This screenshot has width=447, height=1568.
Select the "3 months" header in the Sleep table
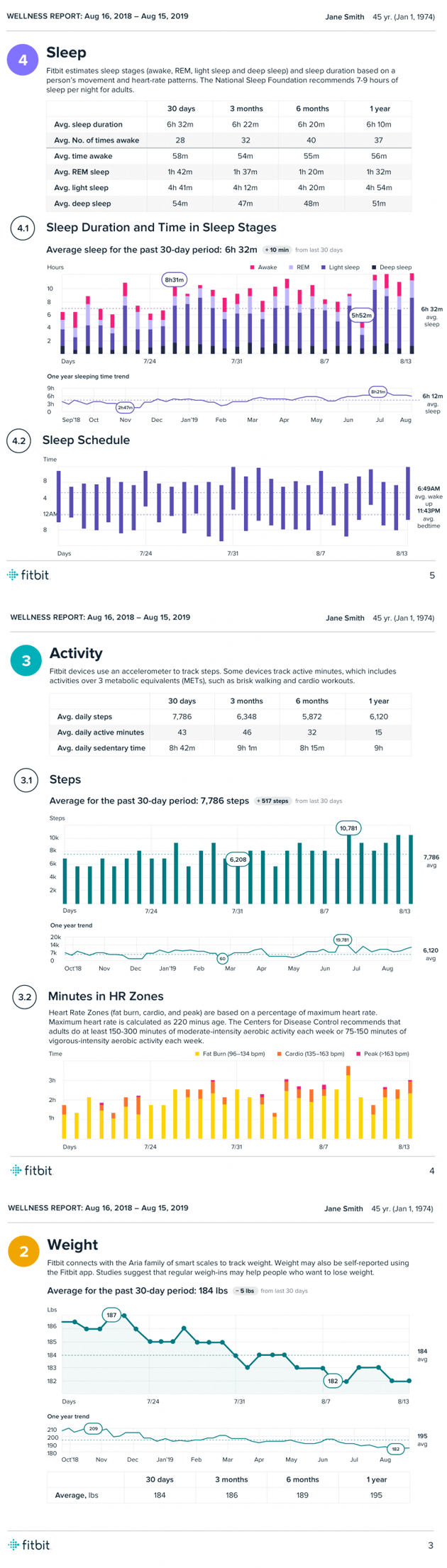245,109
